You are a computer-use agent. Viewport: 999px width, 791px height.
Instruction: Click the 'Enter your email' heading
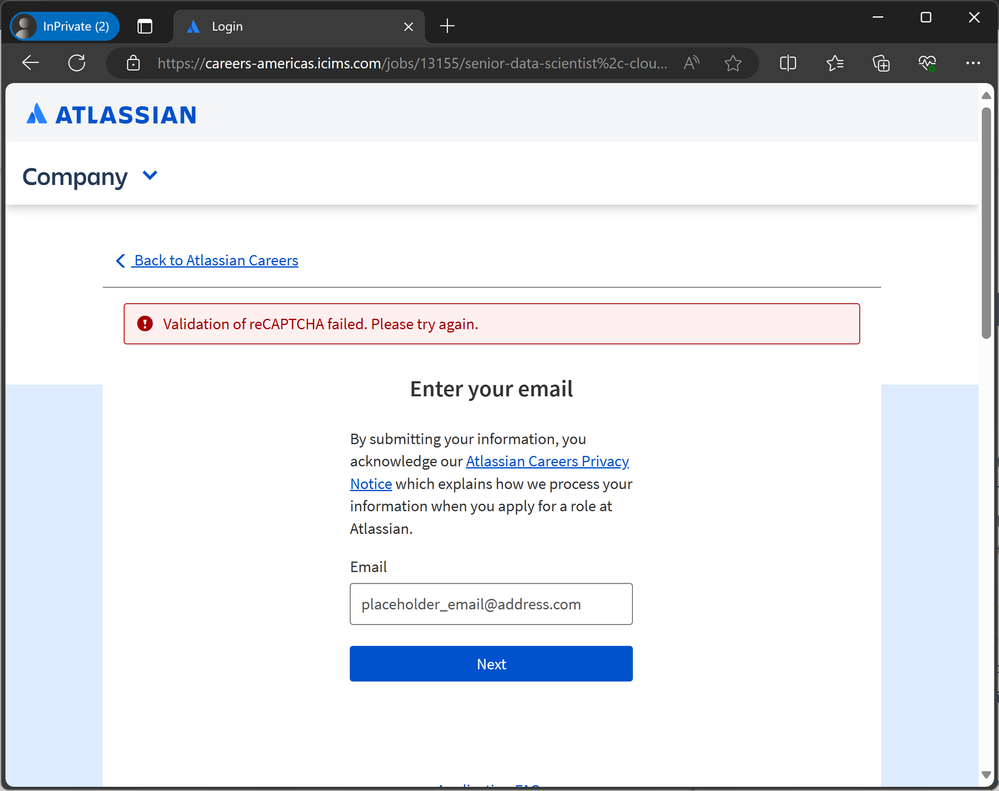(x=491, y=388)
